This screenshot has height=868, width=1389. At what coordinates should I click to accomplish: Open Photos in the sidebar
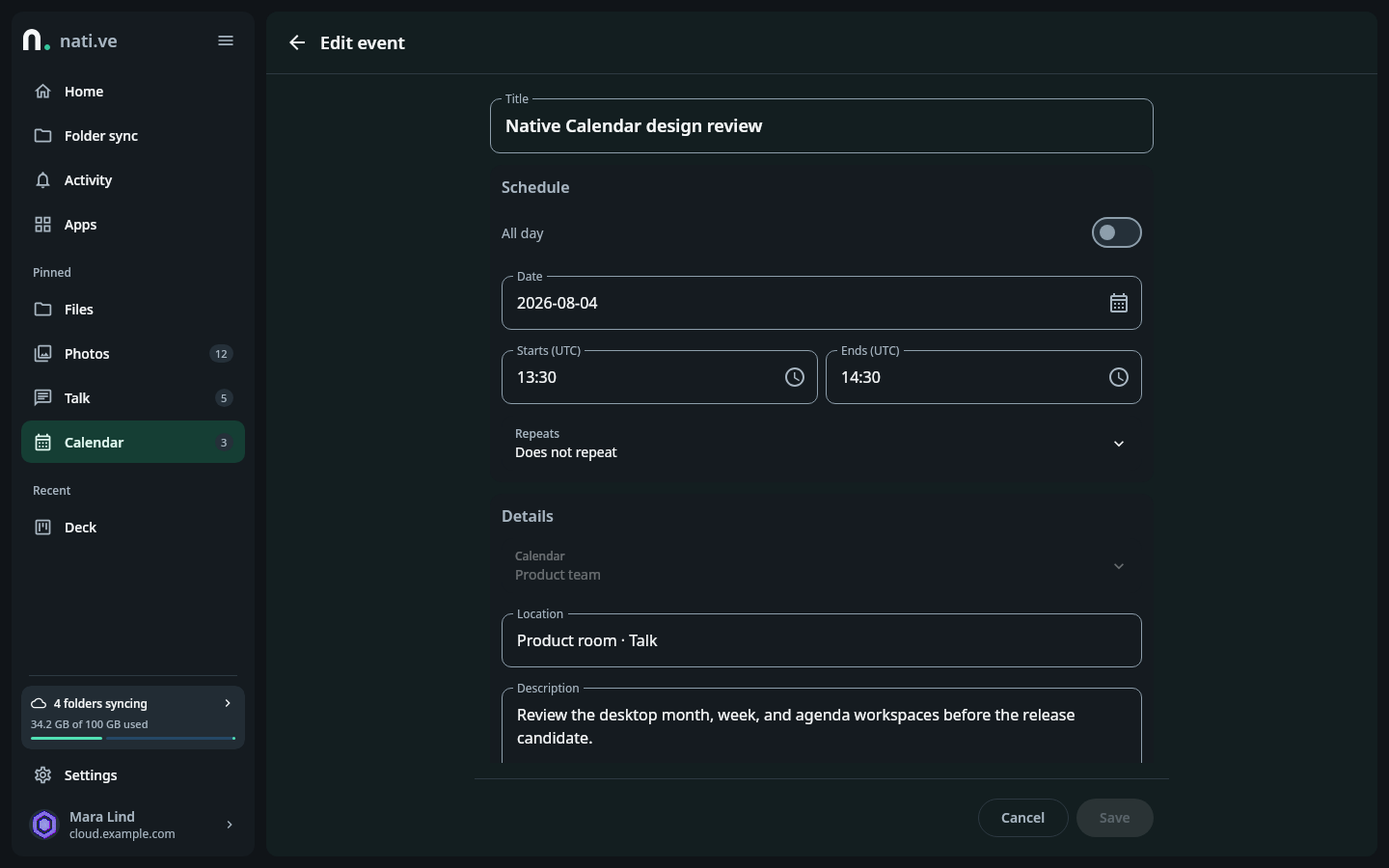[133, 354]
